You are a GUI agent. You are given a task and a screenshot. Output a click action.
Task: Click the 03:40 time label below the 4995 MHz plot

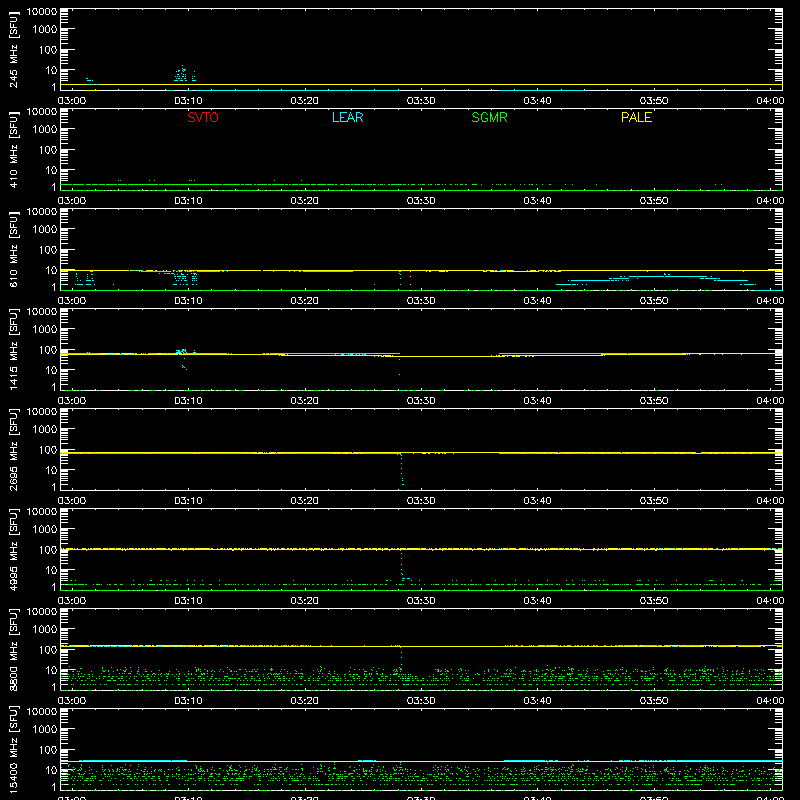(x=537, y=601)
